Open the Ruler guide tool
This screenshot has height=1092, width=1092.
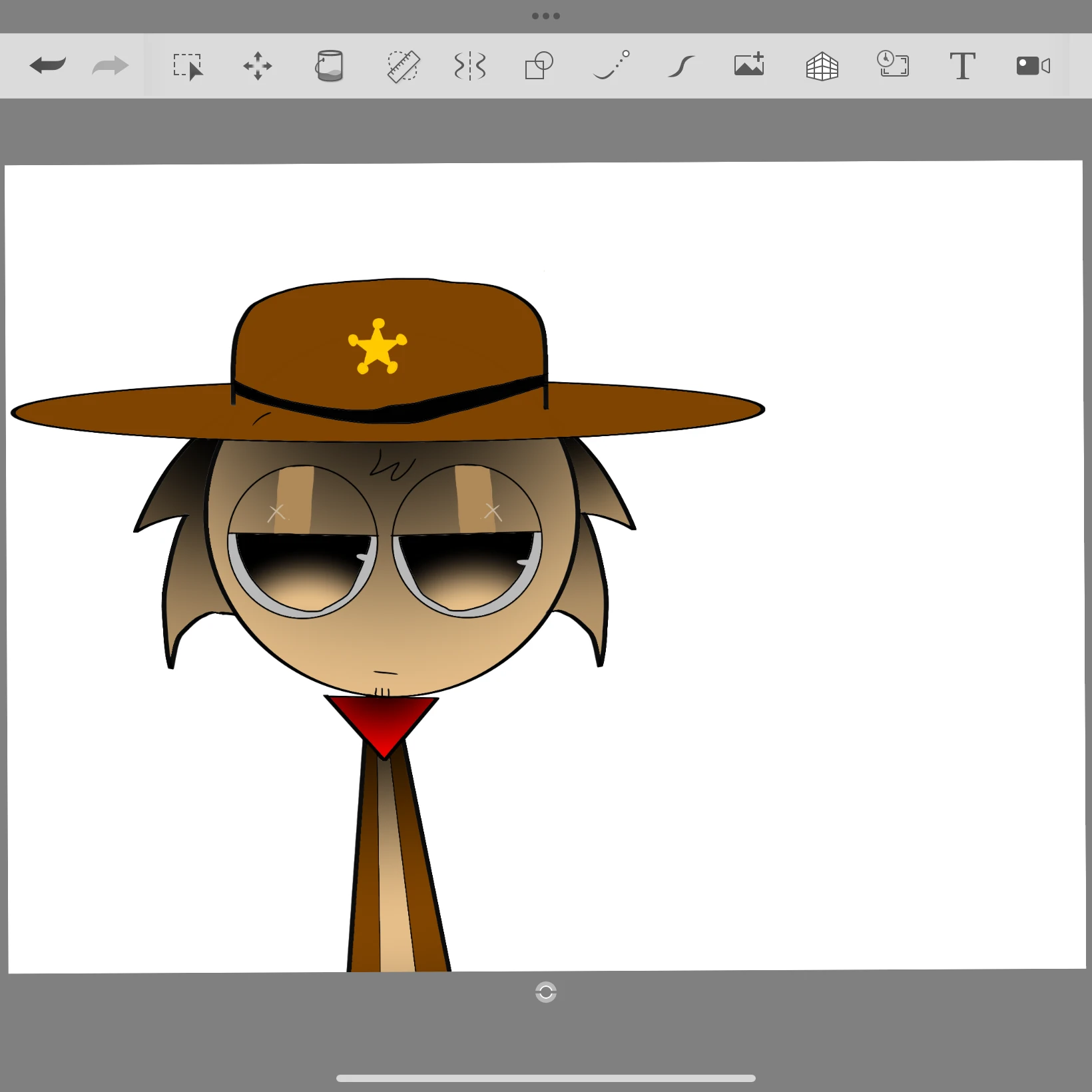pyautogui.click(x=403, y=66)
